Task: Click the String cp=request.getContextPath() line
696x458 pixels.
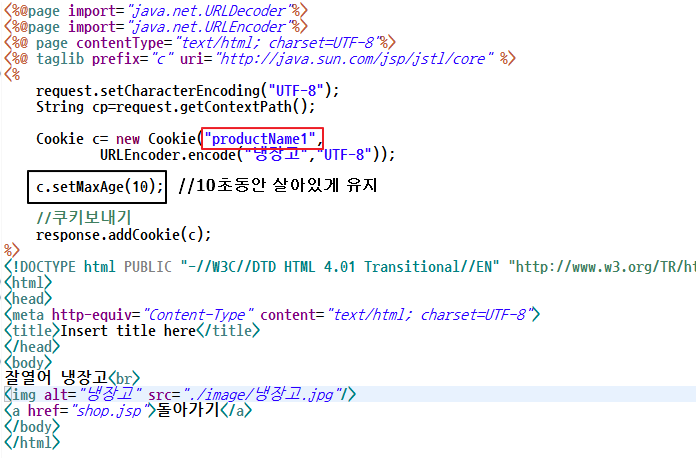Action: click(x=175, y=107)
